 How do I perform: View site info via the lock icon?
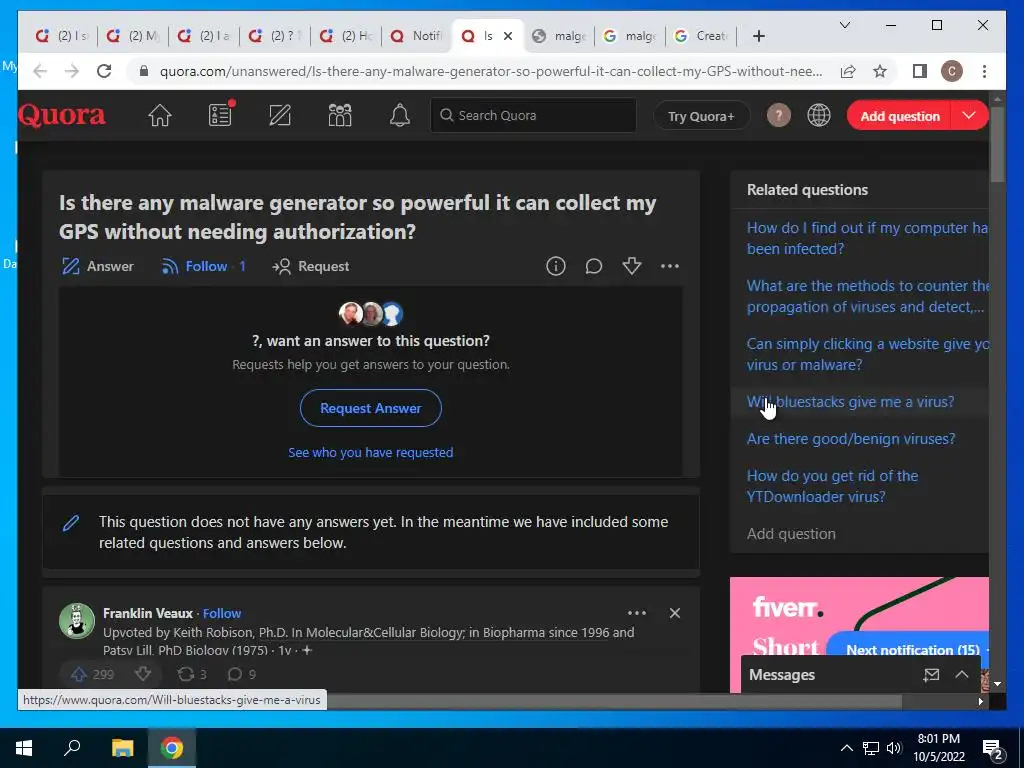click(144, 71)
